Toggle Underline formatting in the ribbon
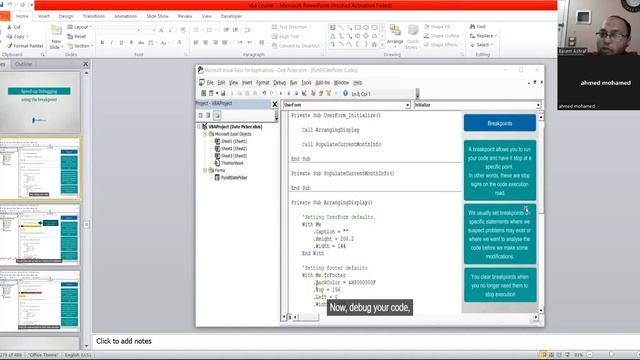The width and height of the screenshot is (640, 360). pos(121,42)
